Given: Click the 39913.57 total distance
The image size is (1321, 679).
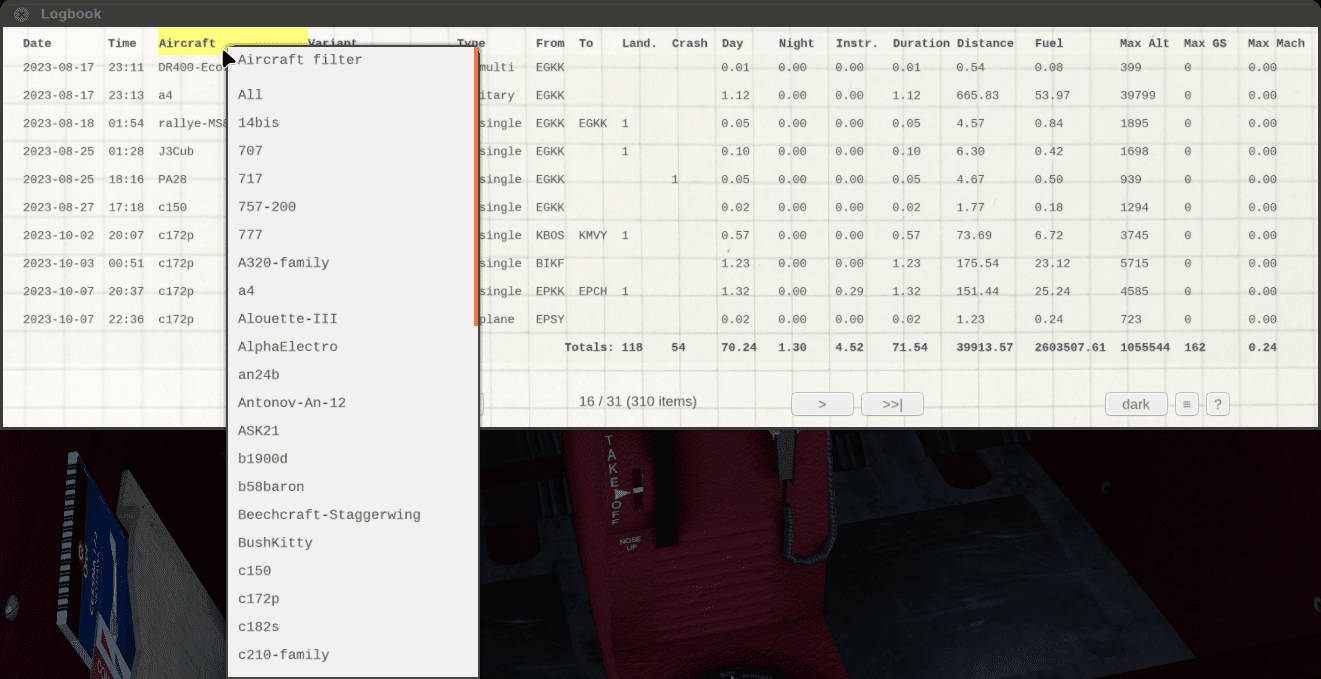Looking at the screenshot, I should 984,347.
